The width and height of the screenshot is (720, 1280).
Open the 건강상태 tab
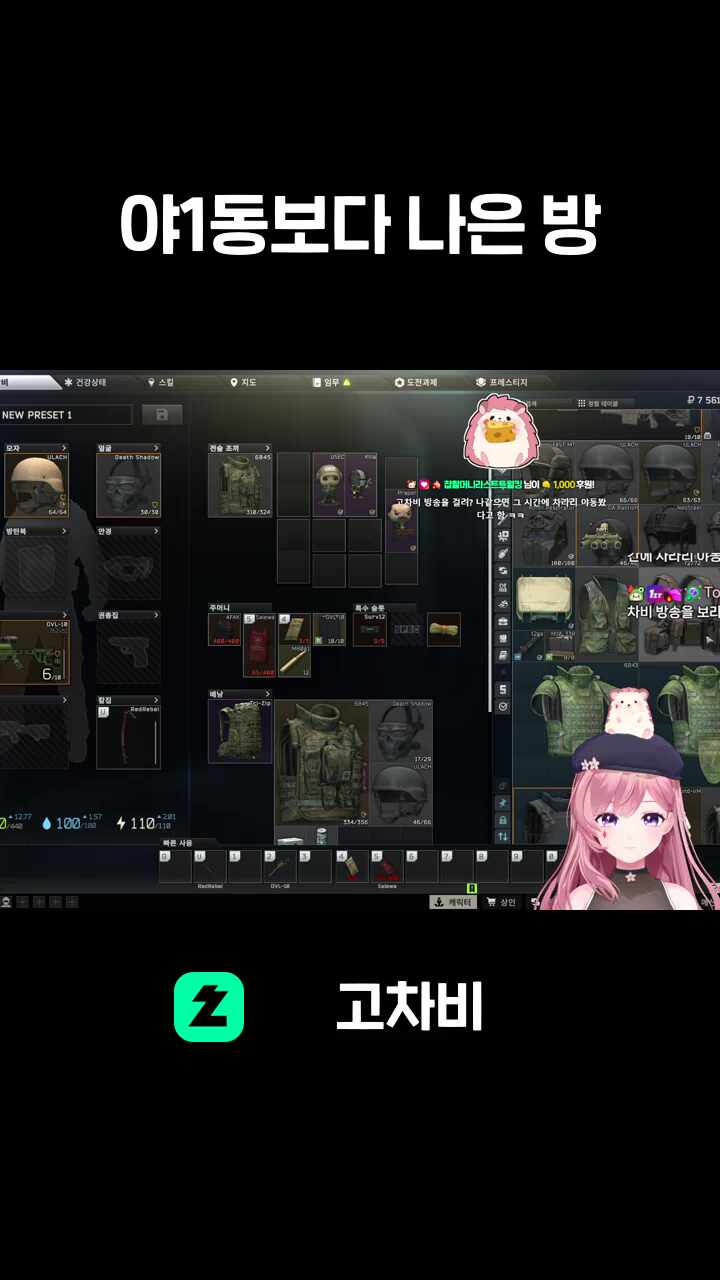tap(85, 382)
